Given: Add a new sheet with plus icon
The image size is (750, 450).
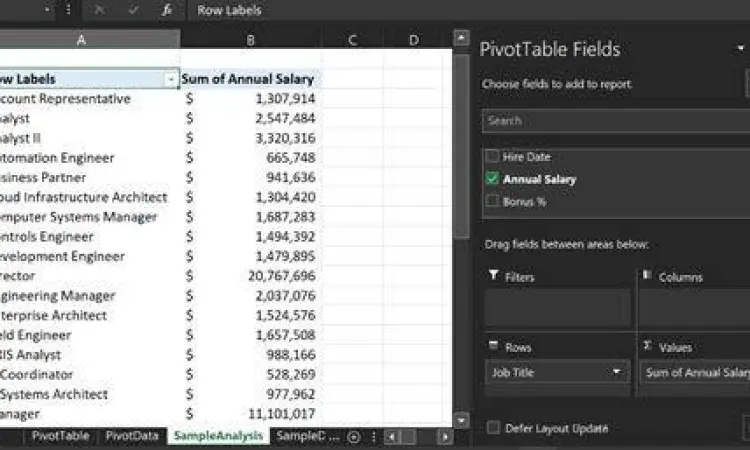Looking at the screenshot, I should 354,437.
